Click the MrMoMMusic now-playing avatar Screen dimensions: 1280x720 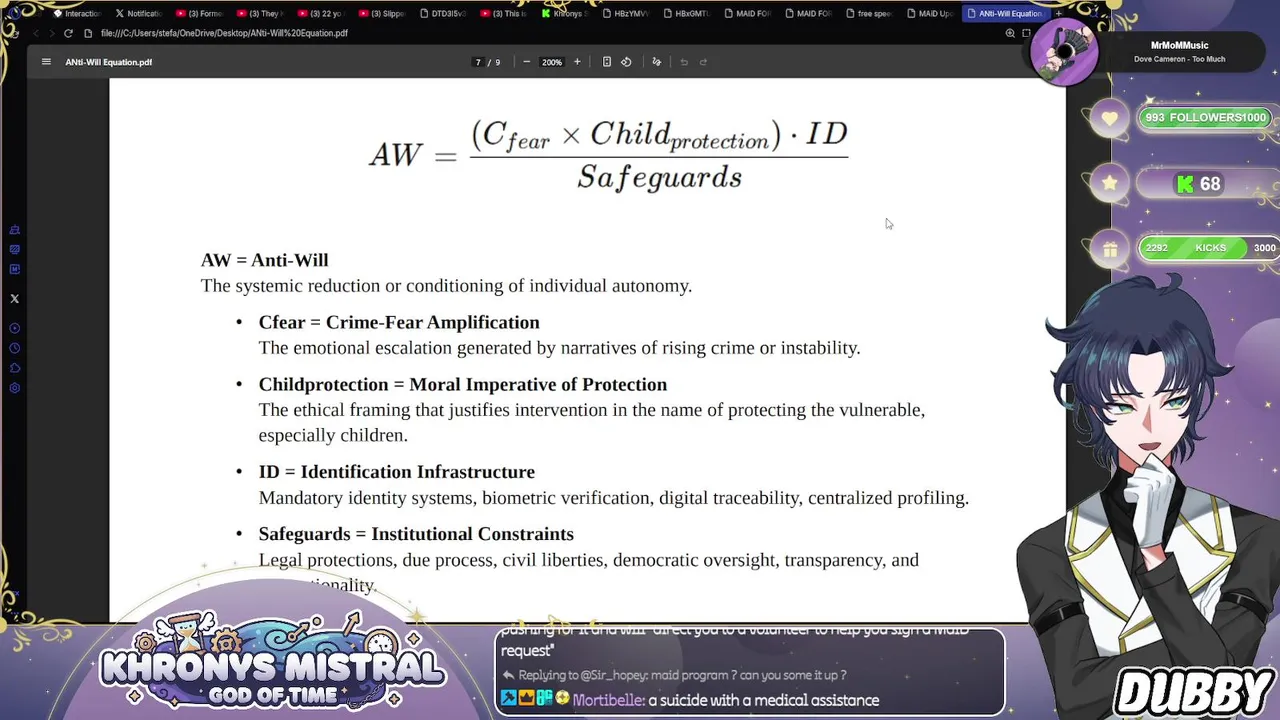point(1064,52)
